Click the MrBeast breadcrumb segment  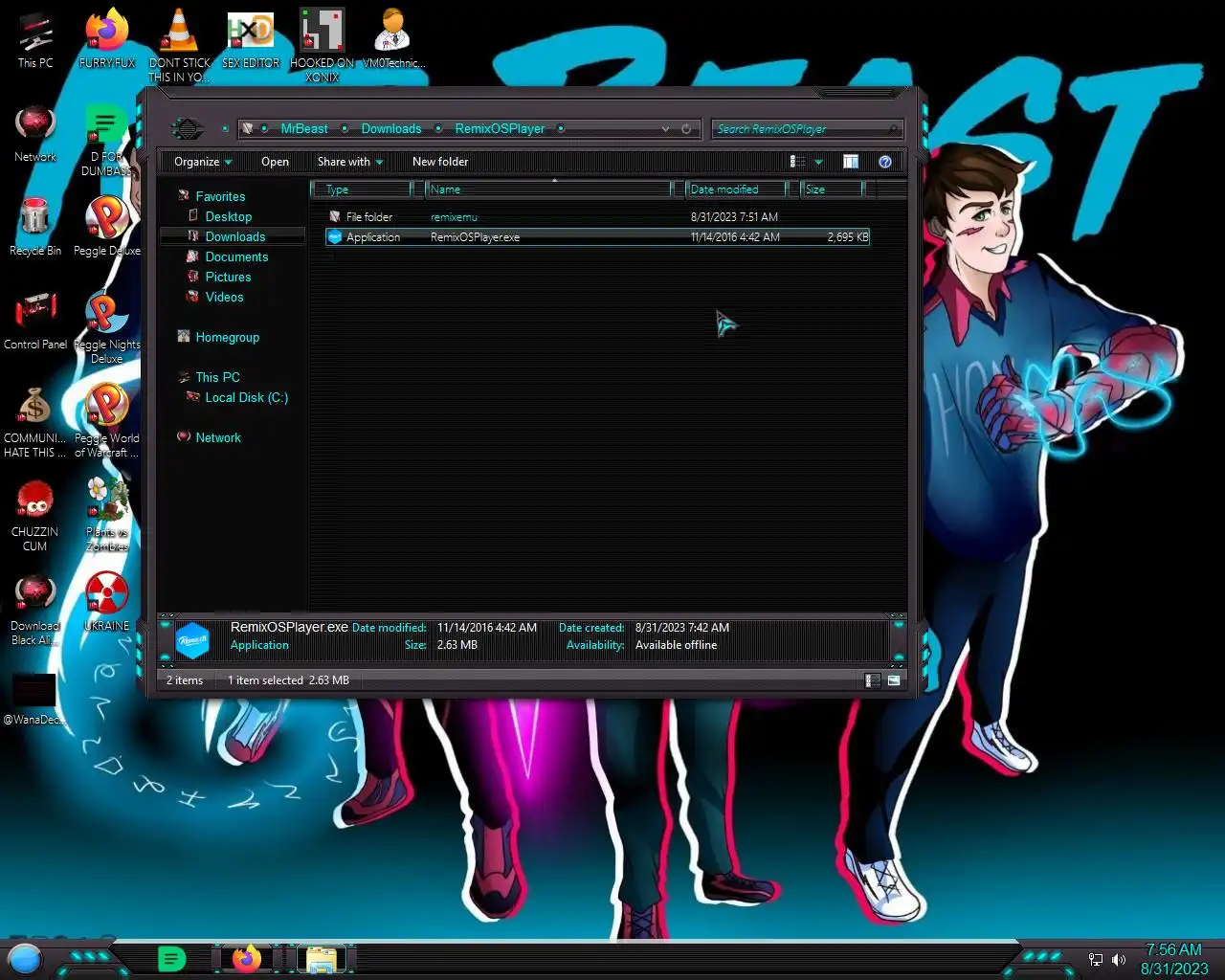click(304, 128)
